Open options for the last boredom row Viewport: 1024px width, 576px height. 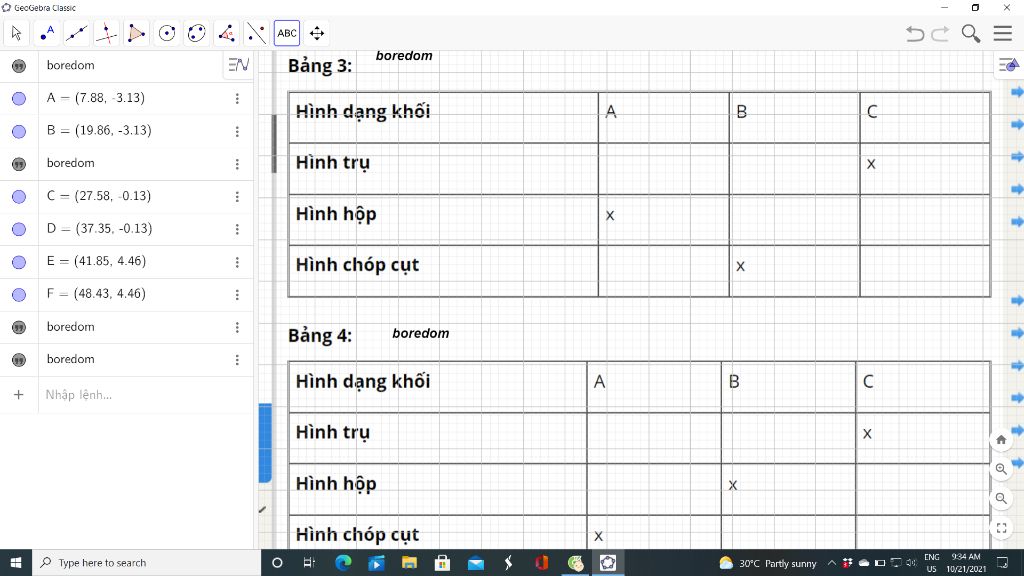click(x=237, y=360)
